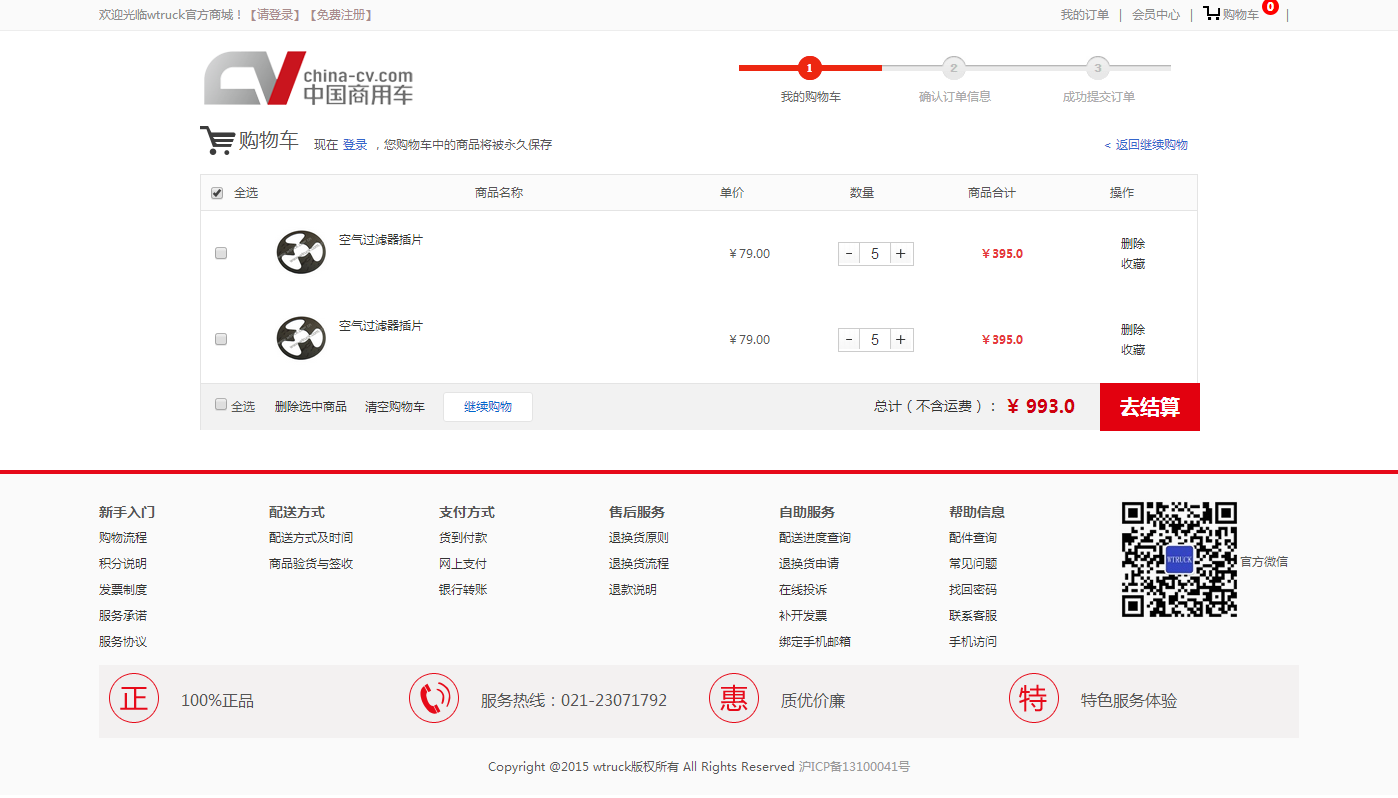Decrease quantity of second item with minus

(x=849, y=340)
